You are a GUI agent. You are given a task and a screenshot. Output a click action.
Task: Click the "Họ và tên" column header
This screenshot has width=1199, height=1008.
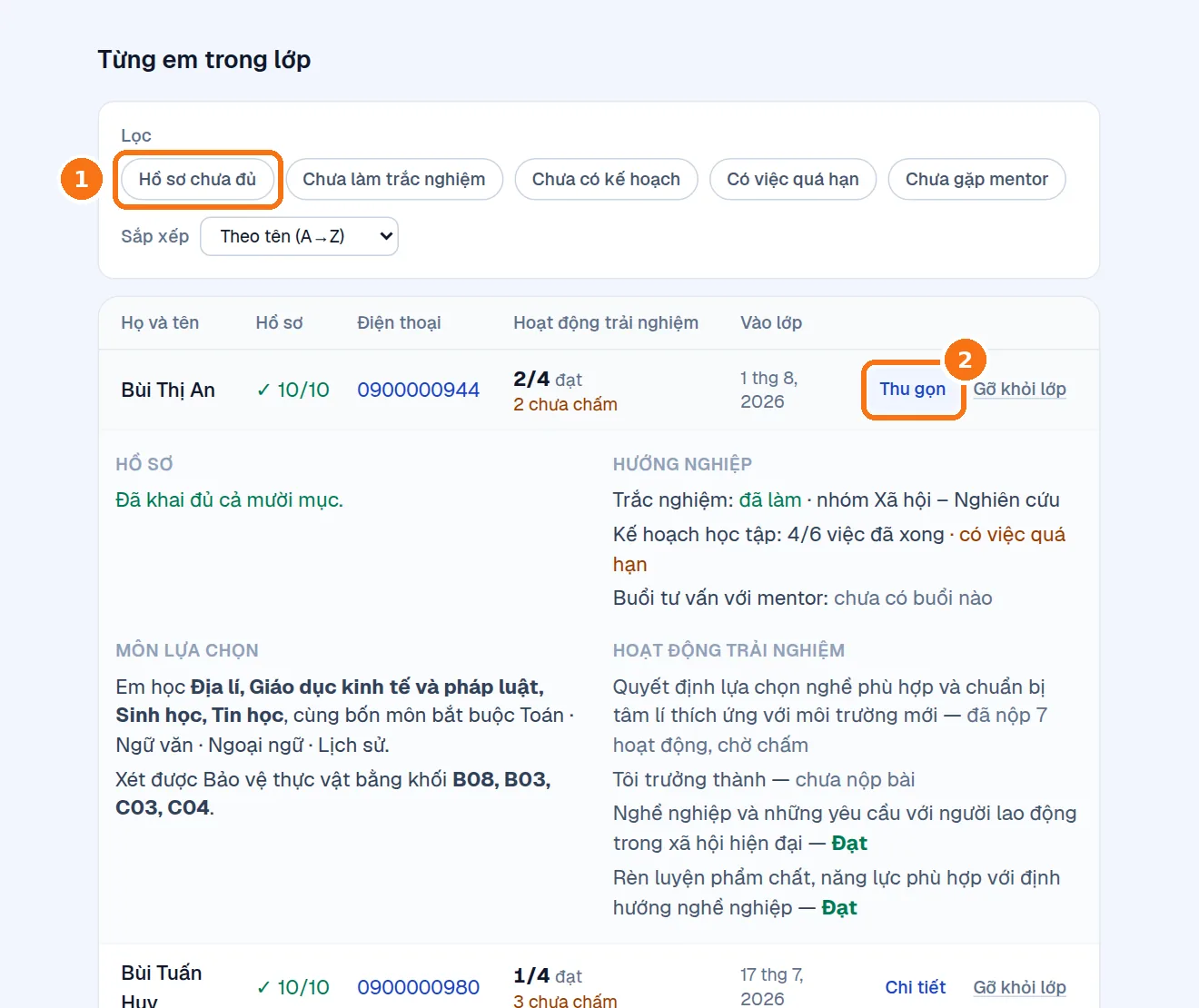click(160, 323)
